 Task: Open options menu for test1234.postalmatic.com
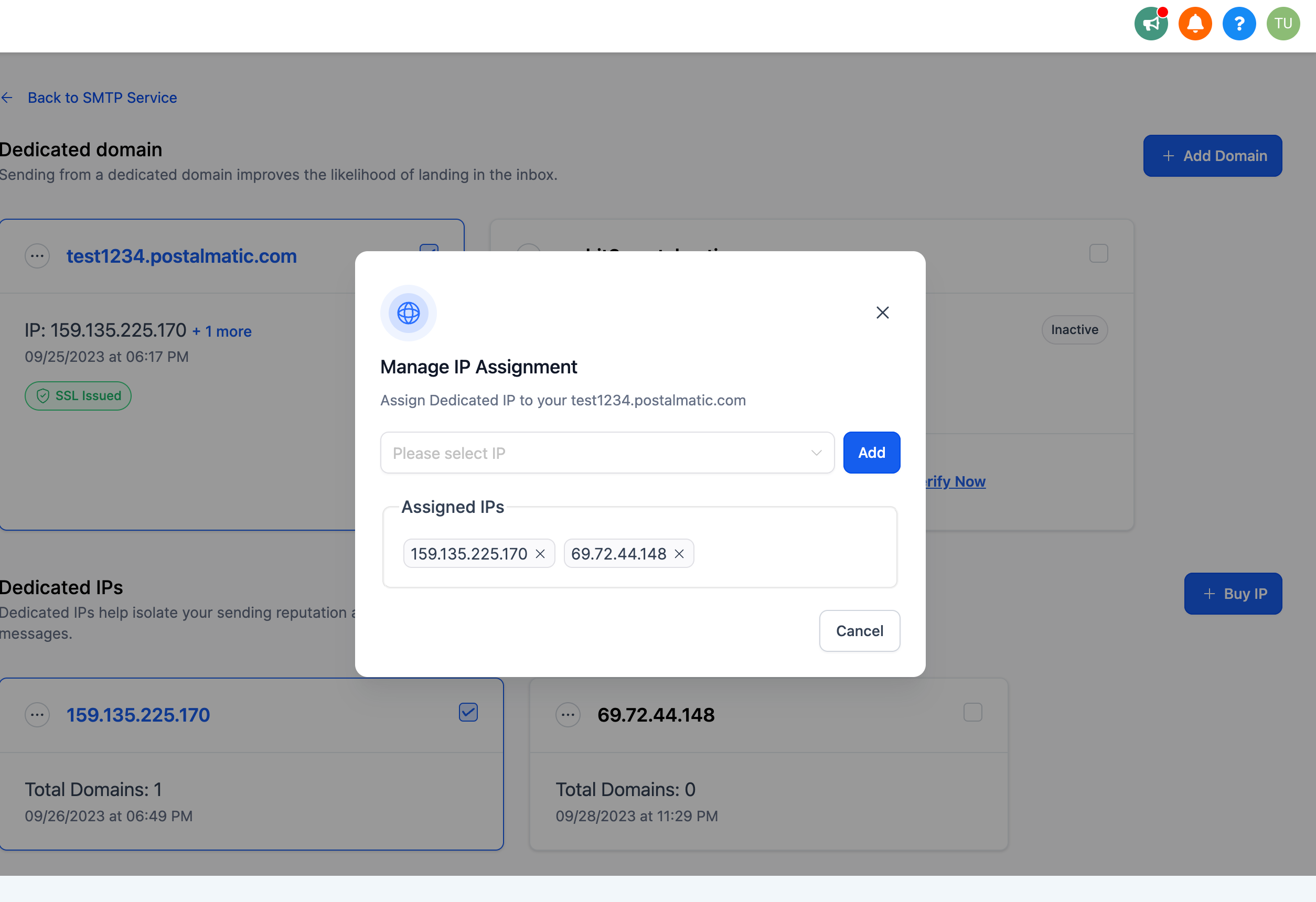(37, 256)
